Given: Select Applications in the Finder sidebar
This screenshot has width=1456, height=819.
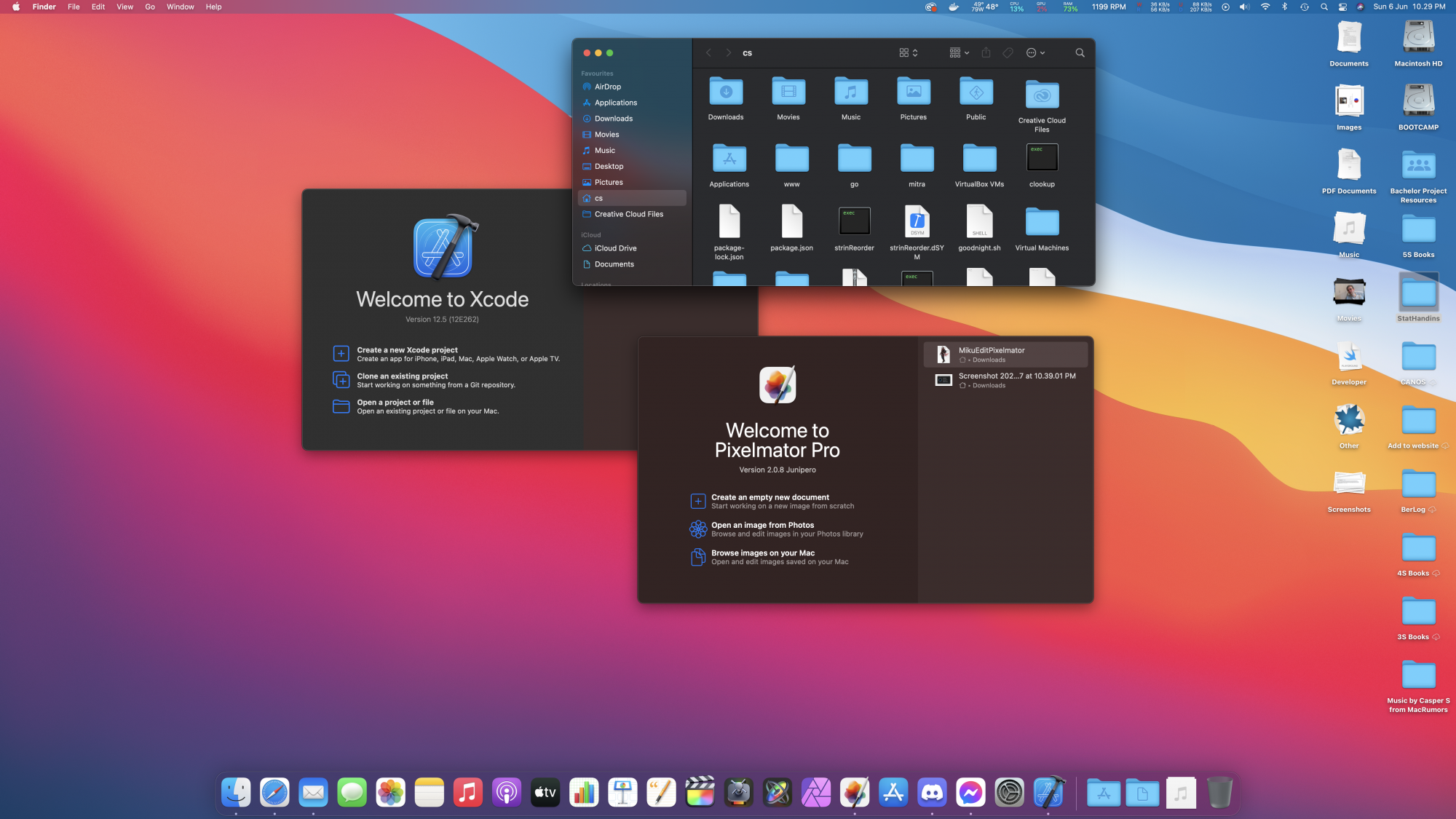Looking at the screenshot, I should pos(632,103).
